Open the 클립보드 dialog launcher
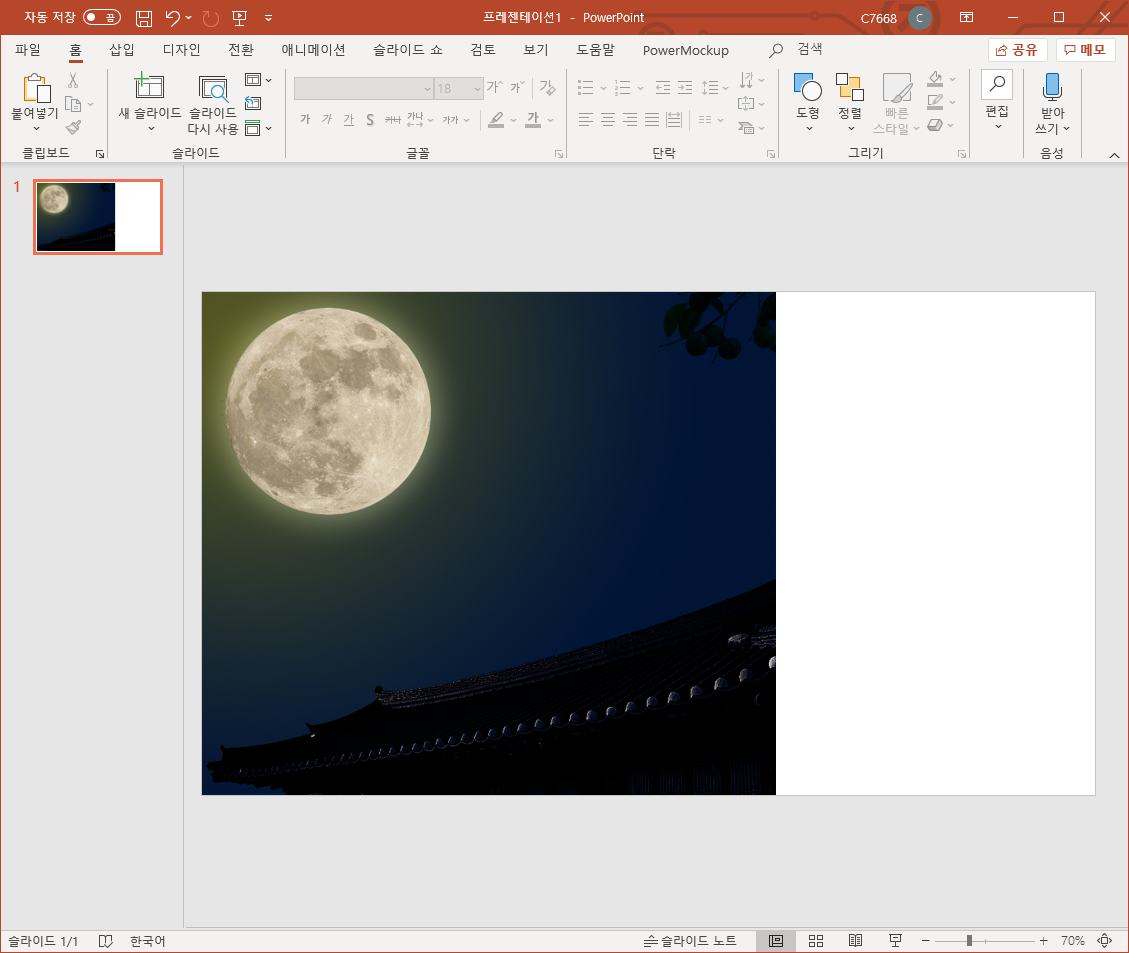The image size is (1129, 953). 100,153
